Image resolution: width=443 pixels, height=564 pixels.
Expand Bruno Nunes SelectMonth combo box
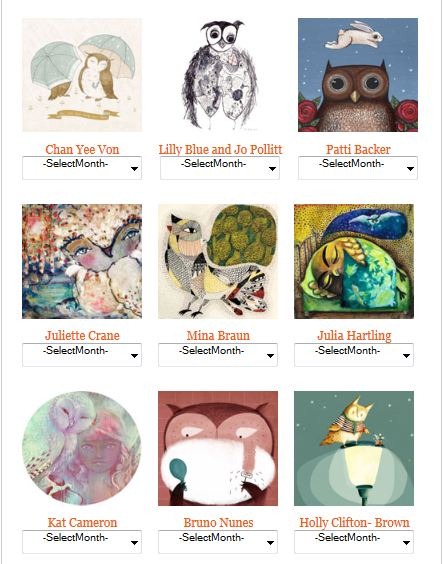coord(218,542)
